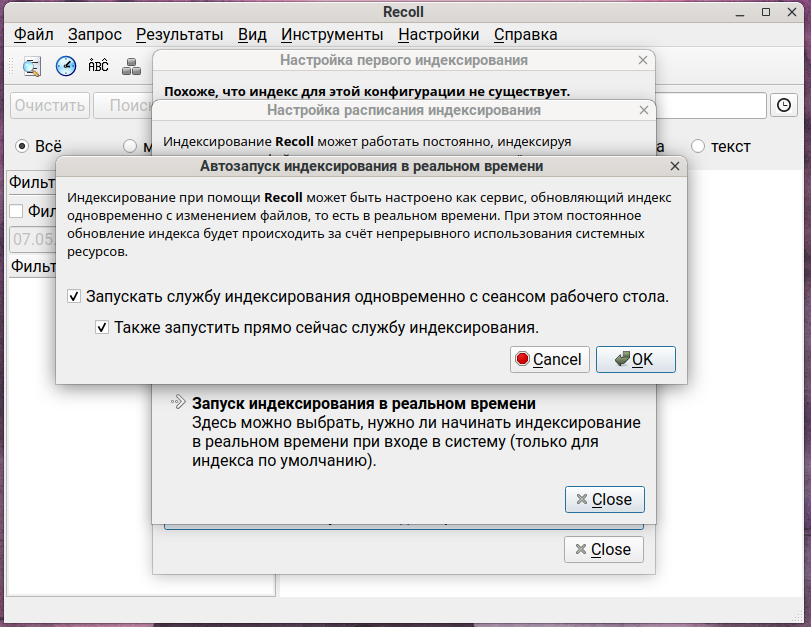Click the date field starting with 07.05
This screenshot has height=627, width=811.
tap(33, 239)
